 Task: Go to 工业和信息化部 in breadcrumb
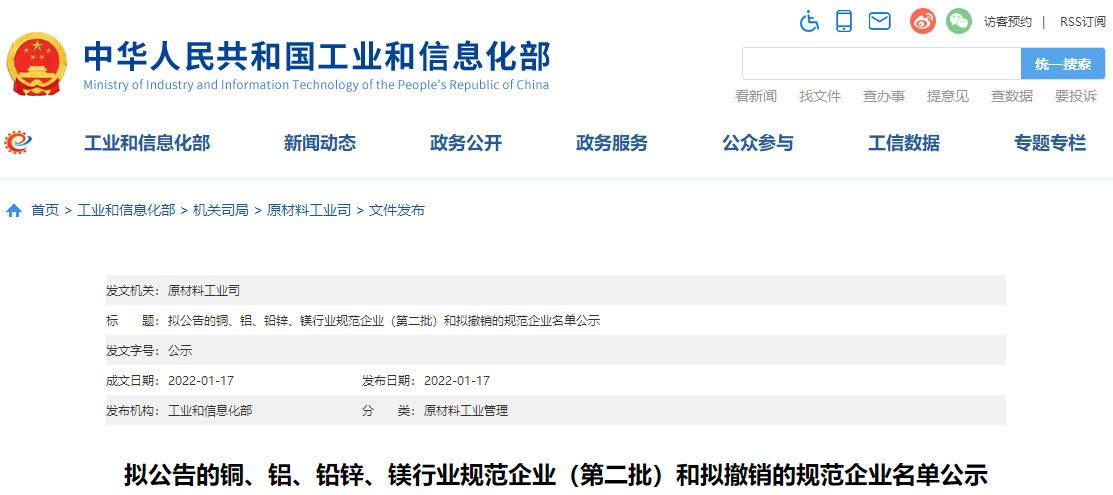[126, 211]
